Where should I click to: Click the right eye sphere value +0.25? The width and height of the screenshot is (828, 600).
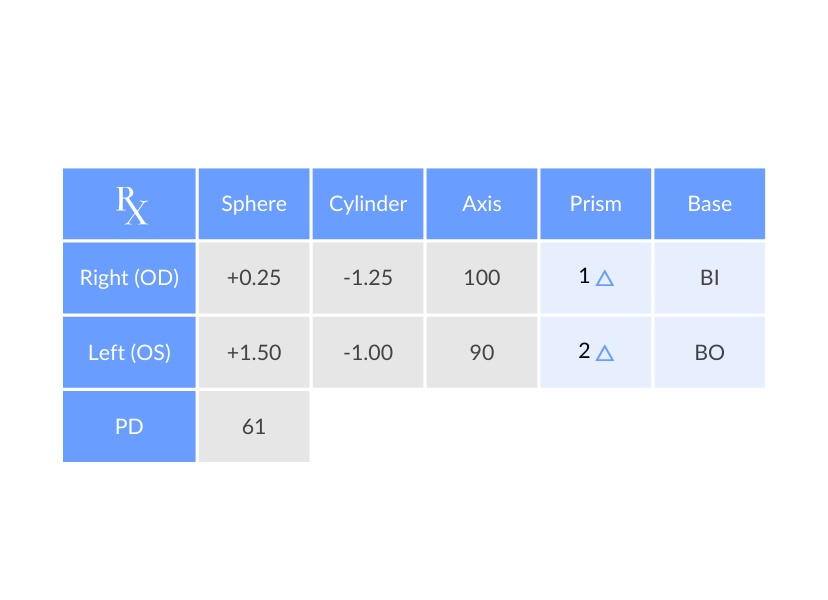254,278
